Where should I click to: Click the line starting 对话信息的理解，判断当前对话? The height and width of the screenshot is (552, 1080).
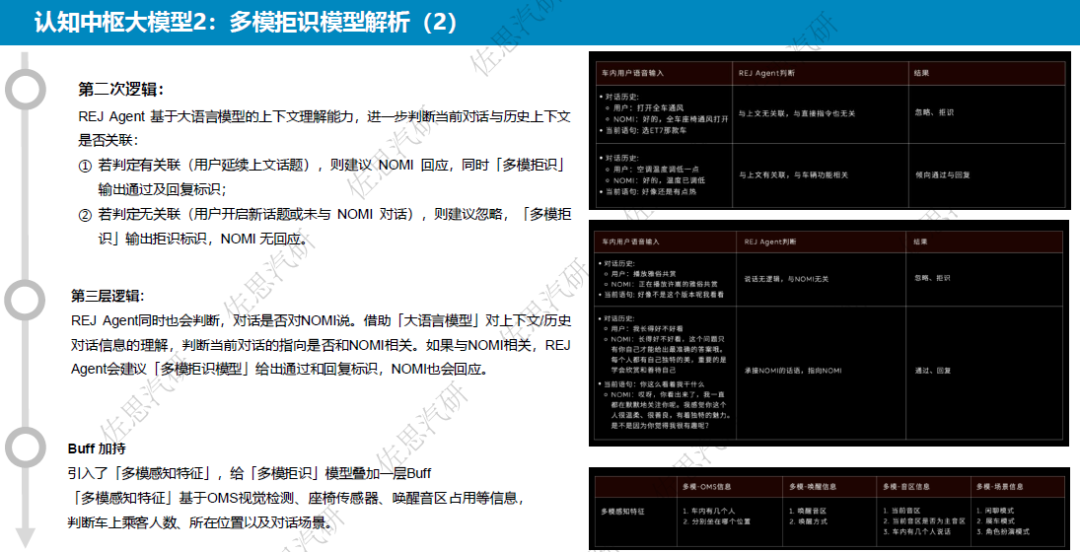point(321,345)
